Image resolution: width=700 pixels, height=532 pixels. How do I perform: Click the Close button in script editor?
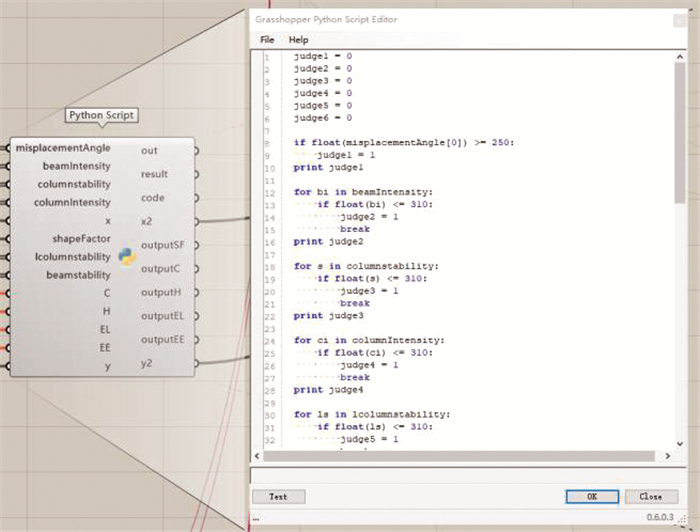coord(650,496)
